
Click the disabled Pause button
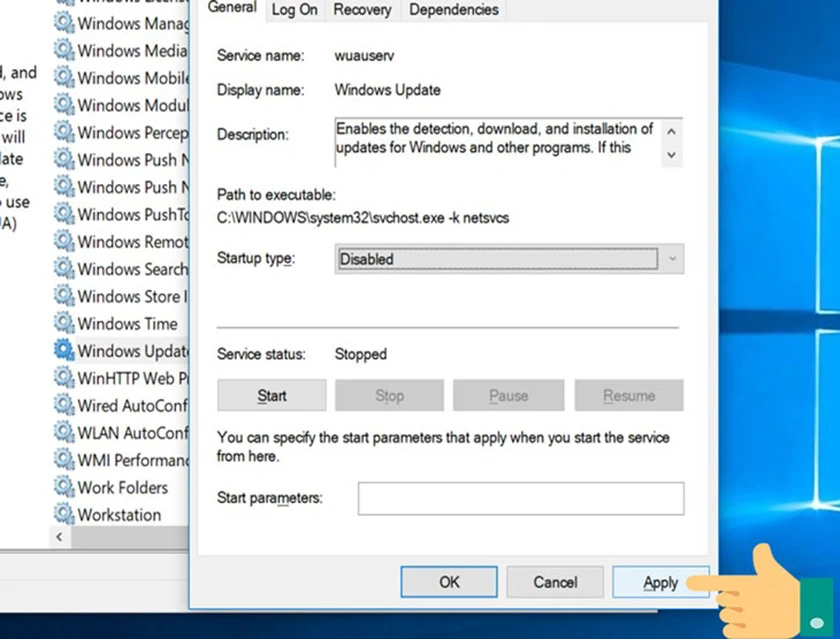[508, 395]
